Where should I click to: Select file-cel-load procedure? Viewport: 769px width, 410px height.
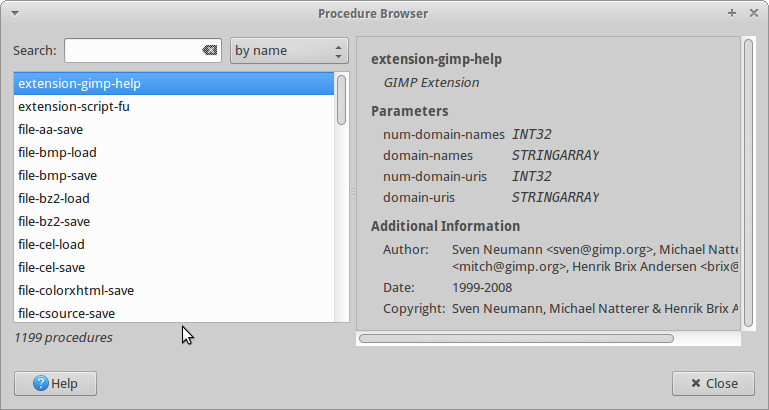click(174, 244)
